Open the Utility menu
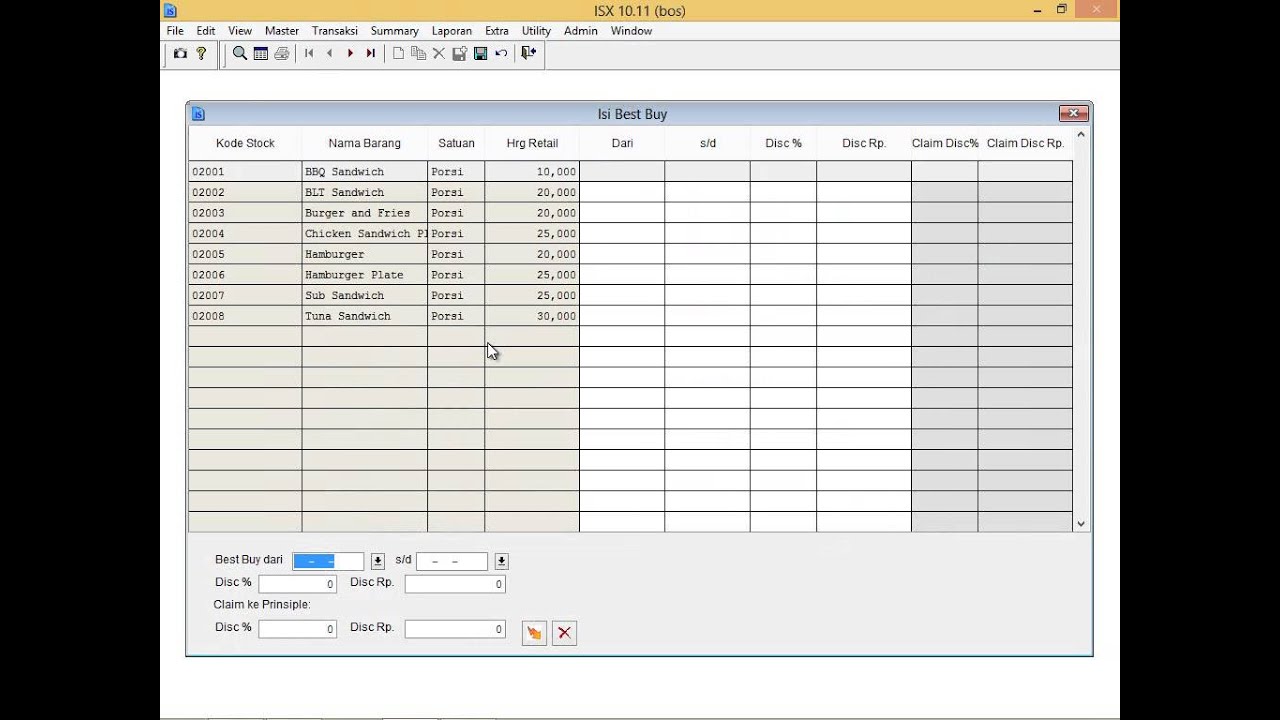Viewport: 1280px width, 720px height. click(x=536, y=31)
